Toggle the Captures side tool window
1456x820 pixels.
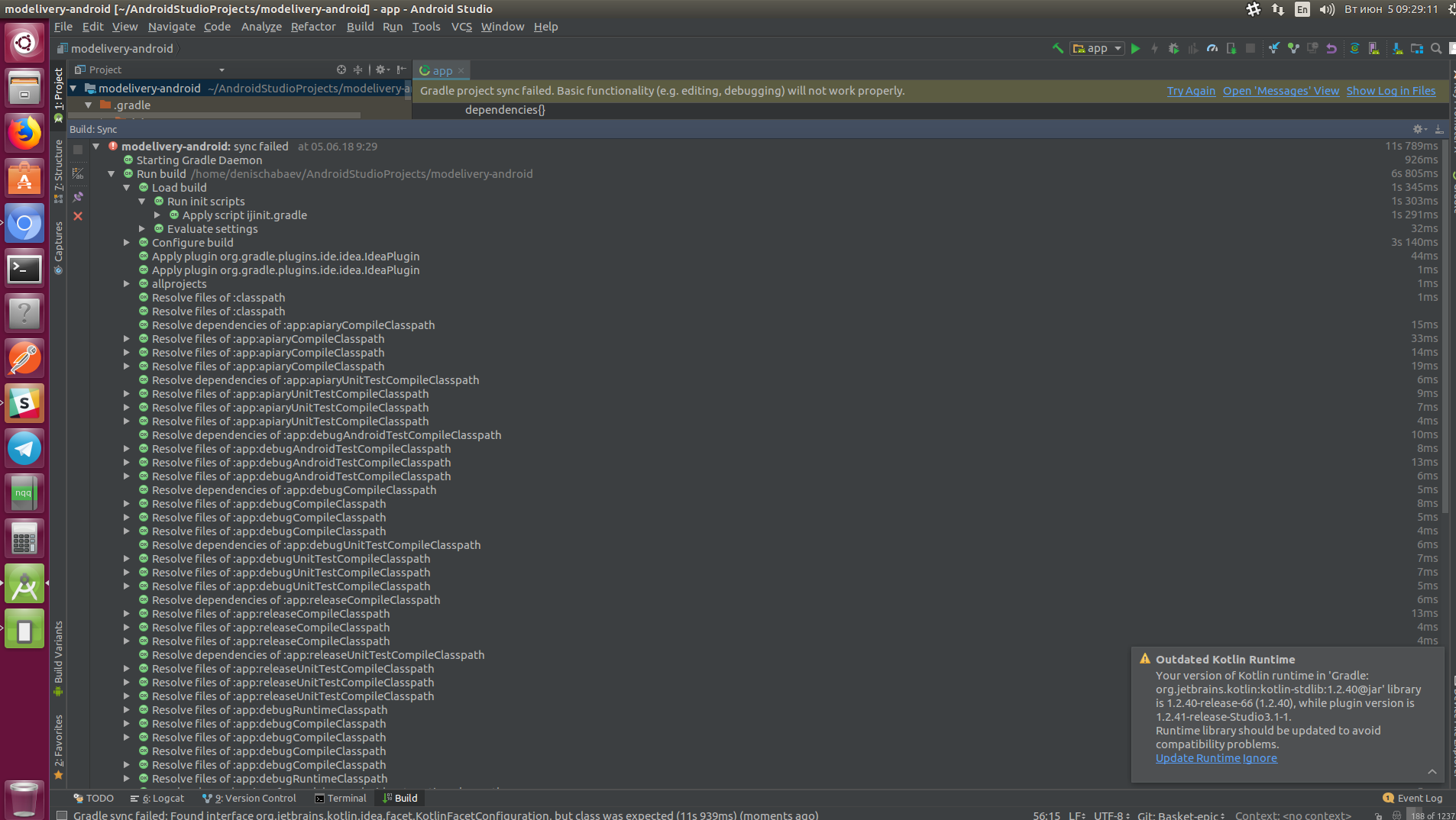point(58,248)
